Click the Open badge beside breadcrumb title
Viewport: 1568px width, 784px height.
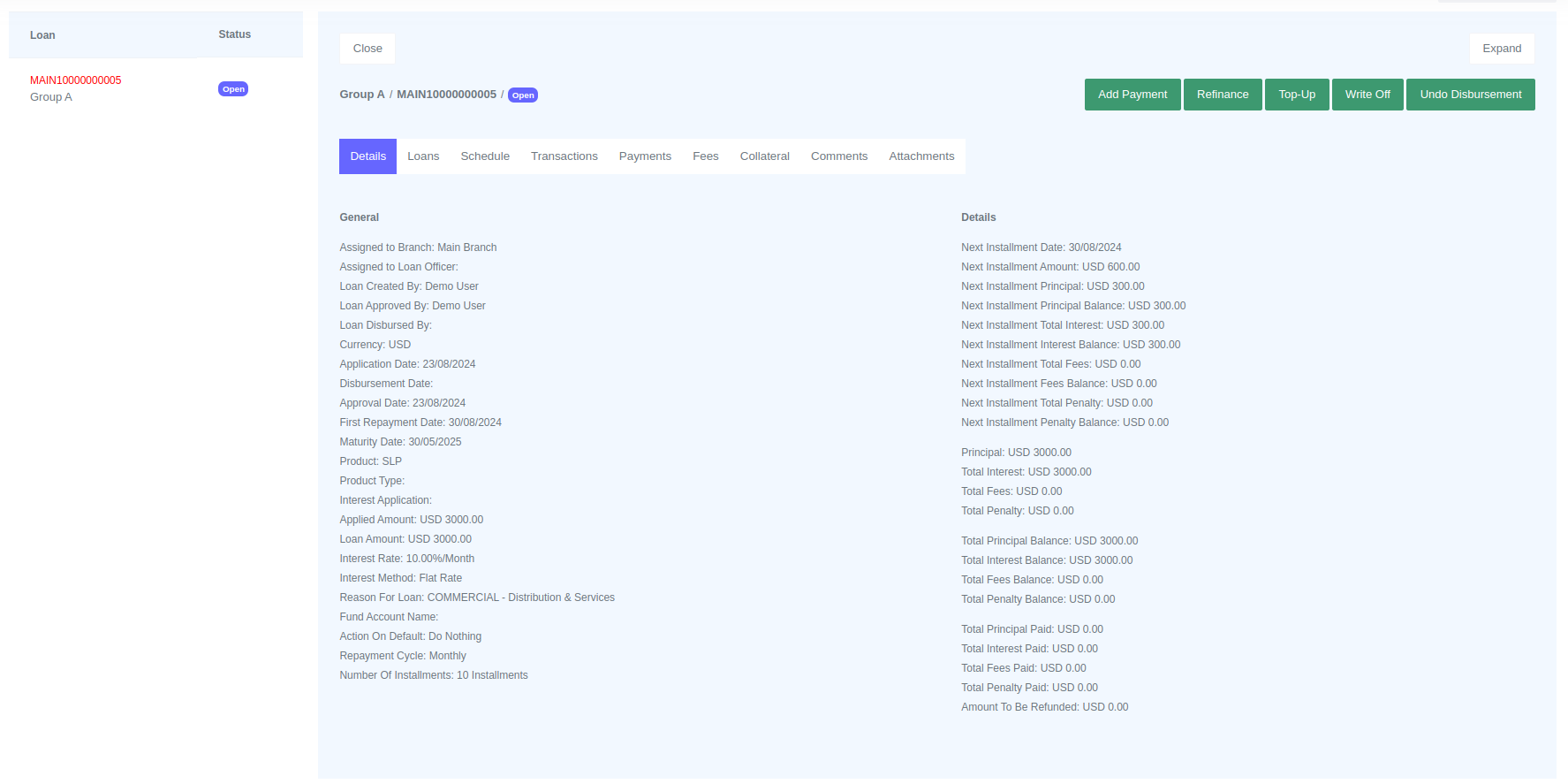pyautogui.click(x=523, y=95)
